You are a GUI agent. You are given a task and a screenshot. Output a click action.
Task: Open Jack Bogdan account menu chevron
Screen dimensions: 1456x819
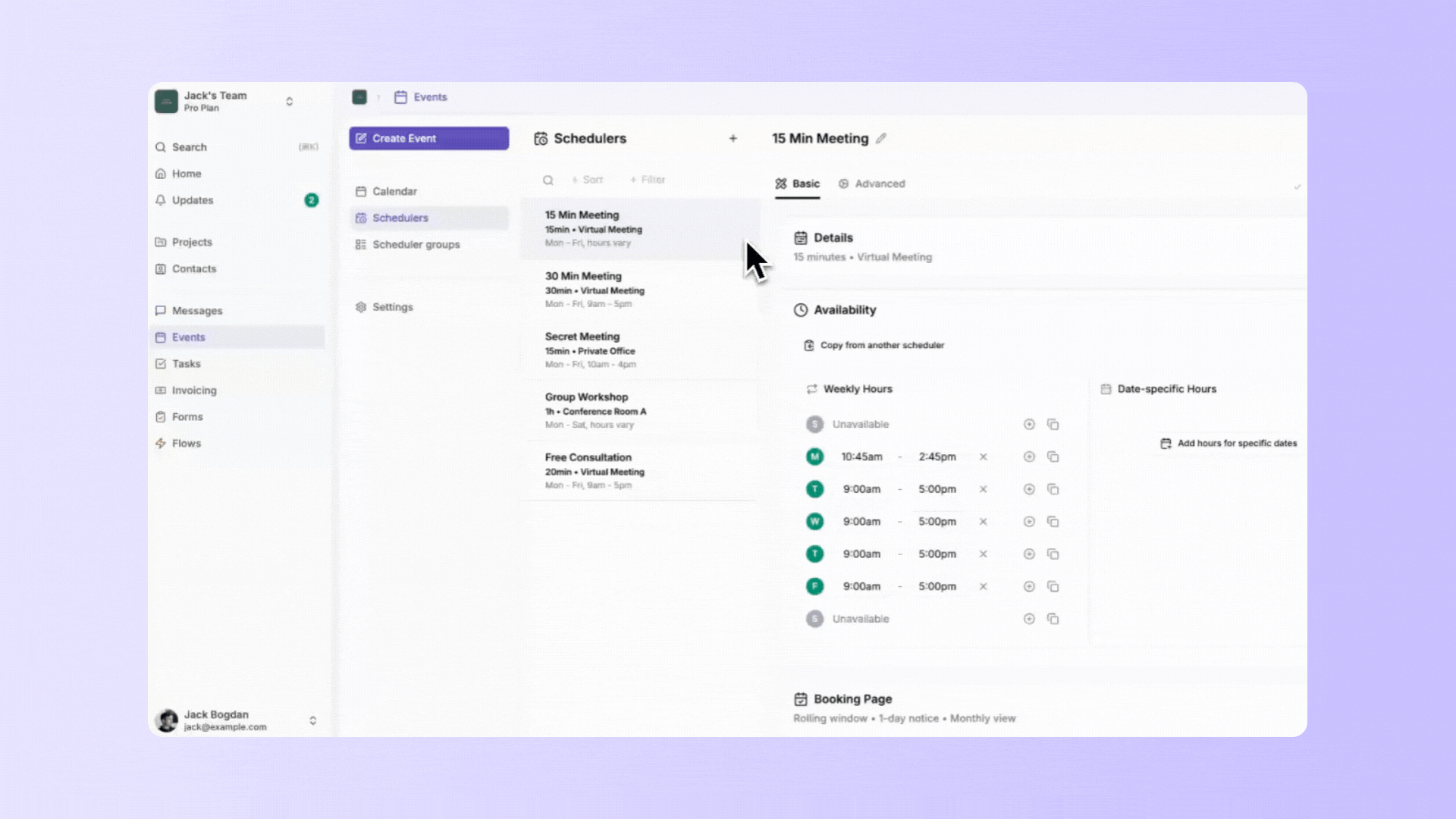point(312,720)
